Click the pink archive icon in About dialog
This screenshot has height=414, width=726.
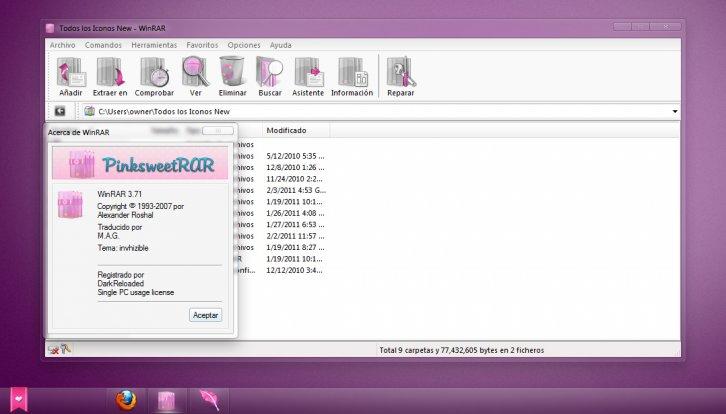point(70,204)
